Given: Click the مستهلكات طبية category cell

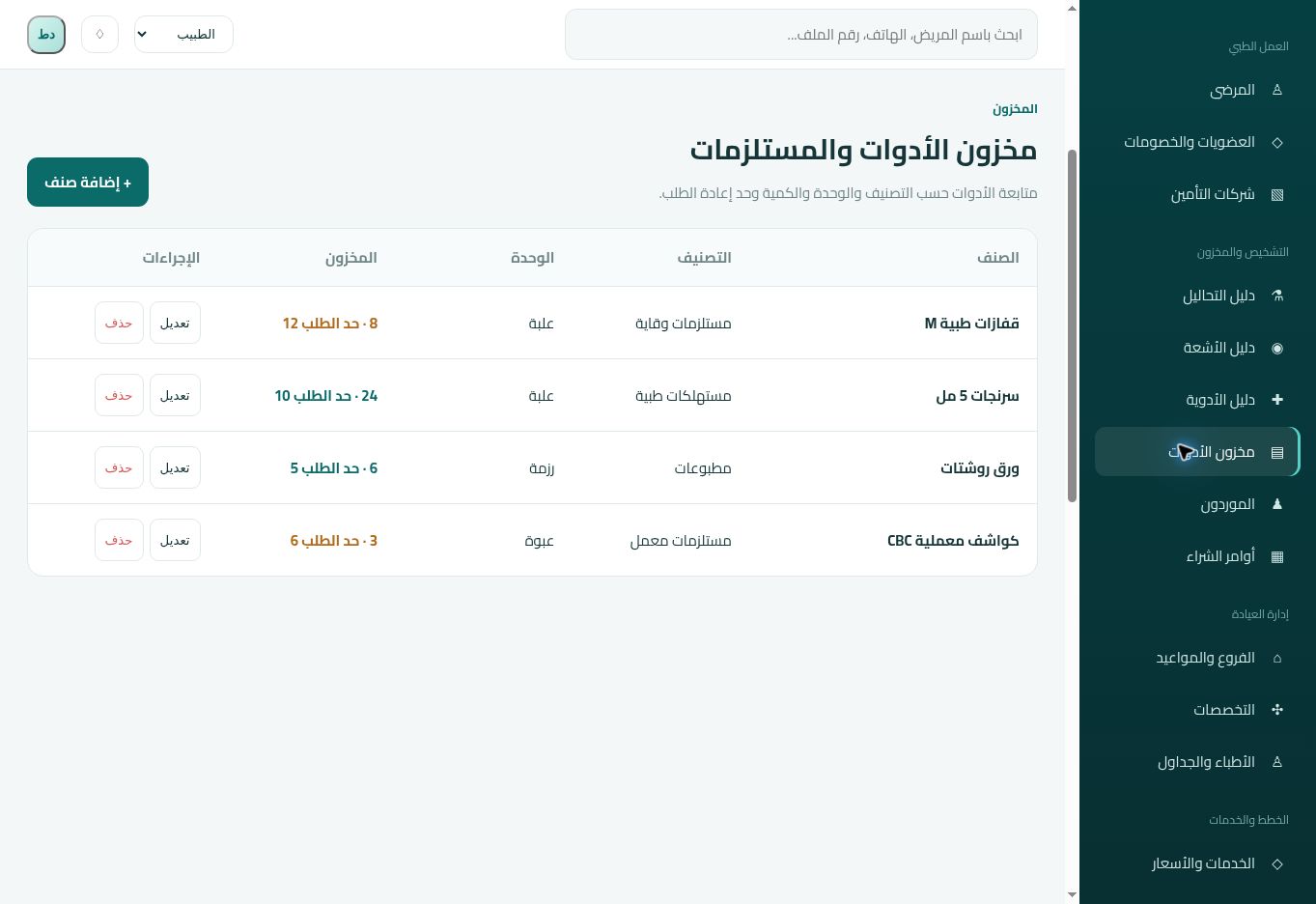Looking at the screenshot, I should [x=684, y=396].
